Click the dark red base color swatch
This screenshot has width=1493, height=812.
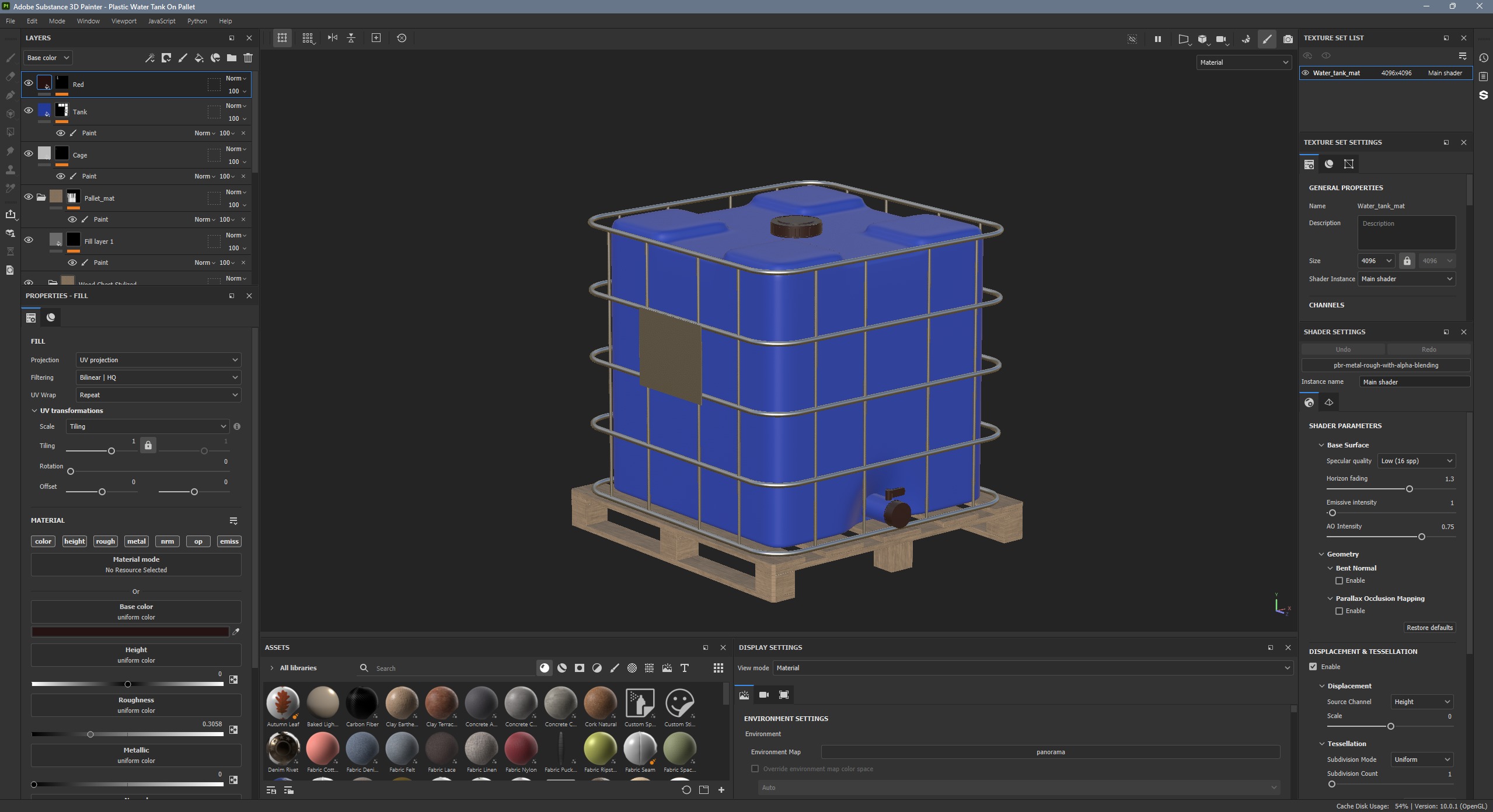click(x=130, y=632)
